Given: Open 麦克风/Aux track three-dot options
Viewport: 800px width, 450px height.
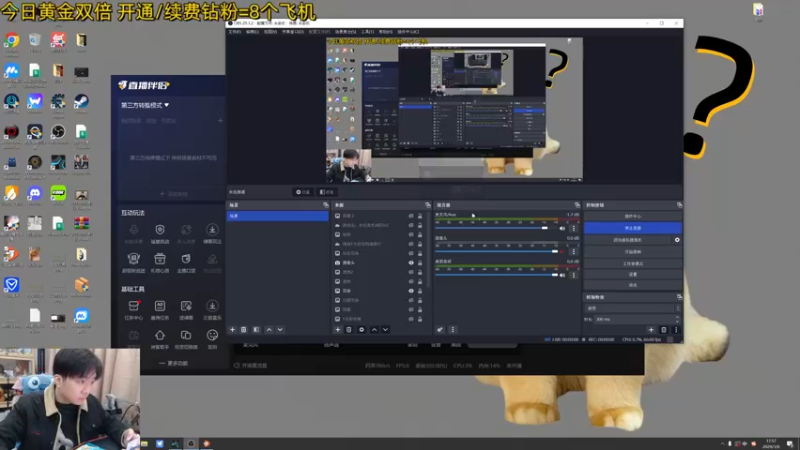Looking at the screenshot, I should pyautogui.click(x=573, y=228).
